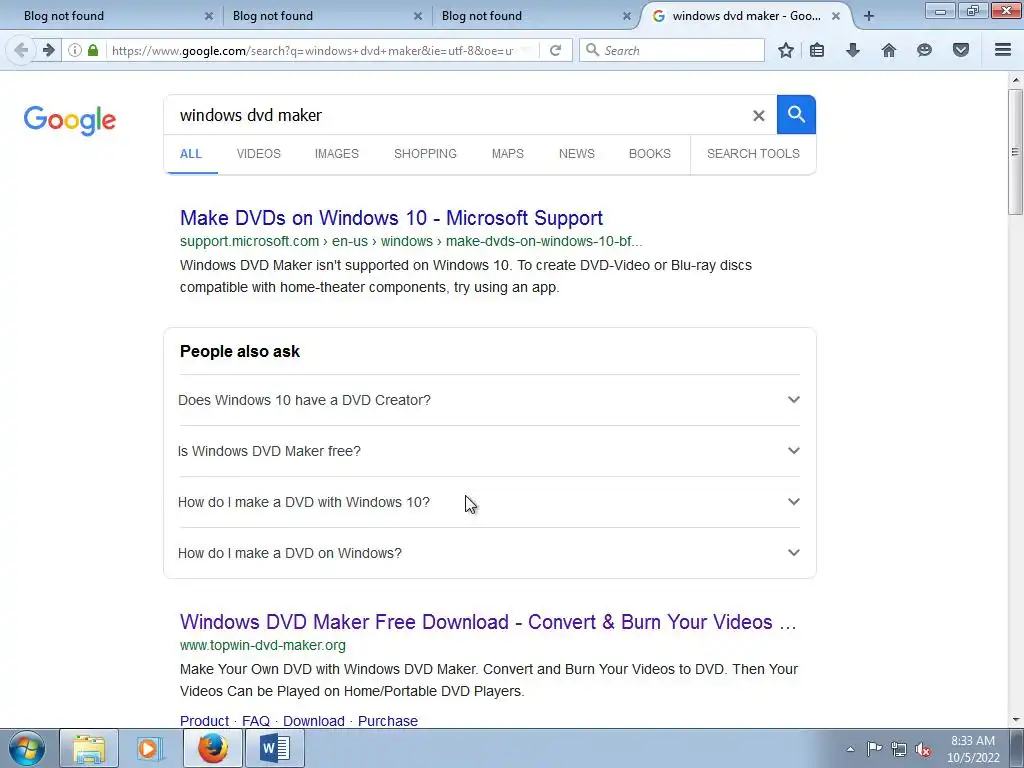Show hidden system tray icons arrow
The width and height of the screenshot is (1024, 768).
point(850,749)
